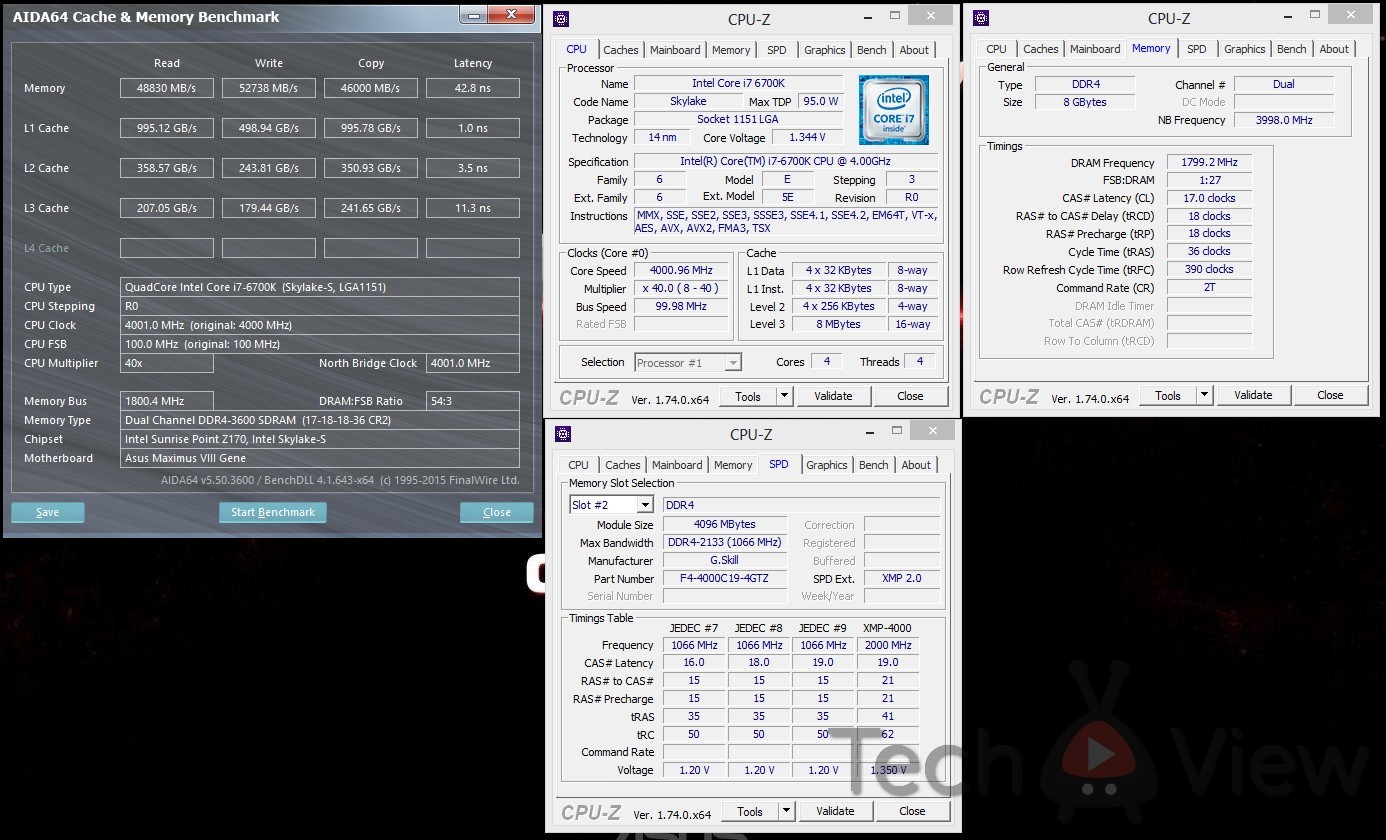Click the XMP-4000 column header
1386x840 pixels.
coord(887,628)
